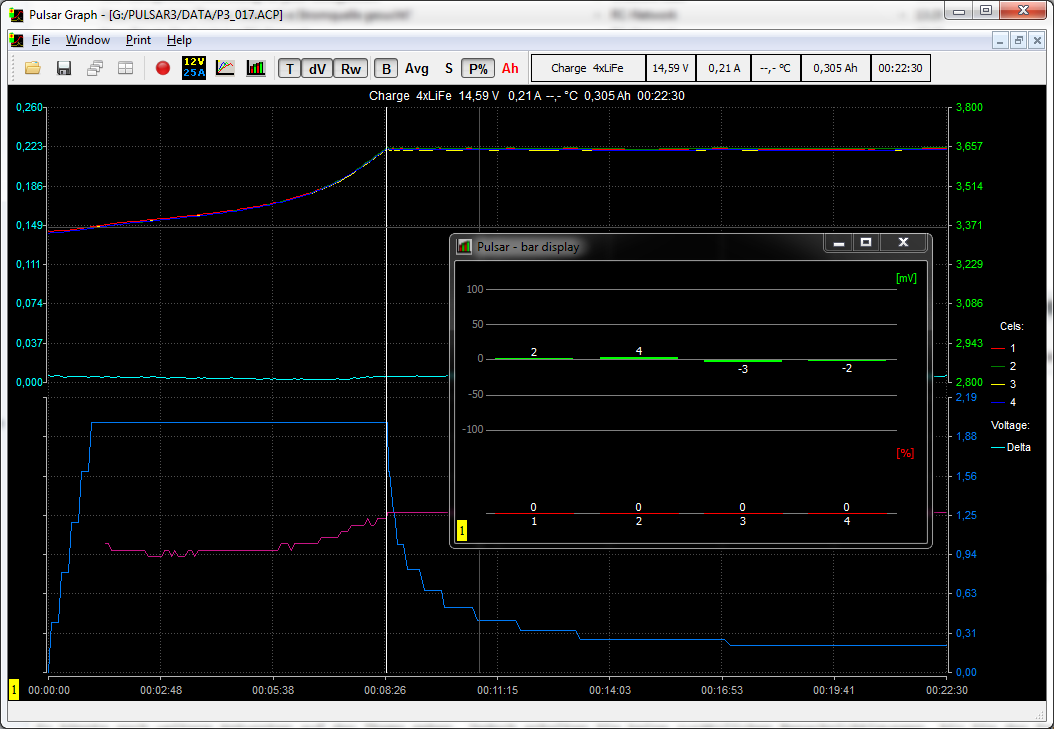This screenshot has height=729, width=1054.
Task: Click the 0,305 Ah capacity field
Action: (836, 68)
